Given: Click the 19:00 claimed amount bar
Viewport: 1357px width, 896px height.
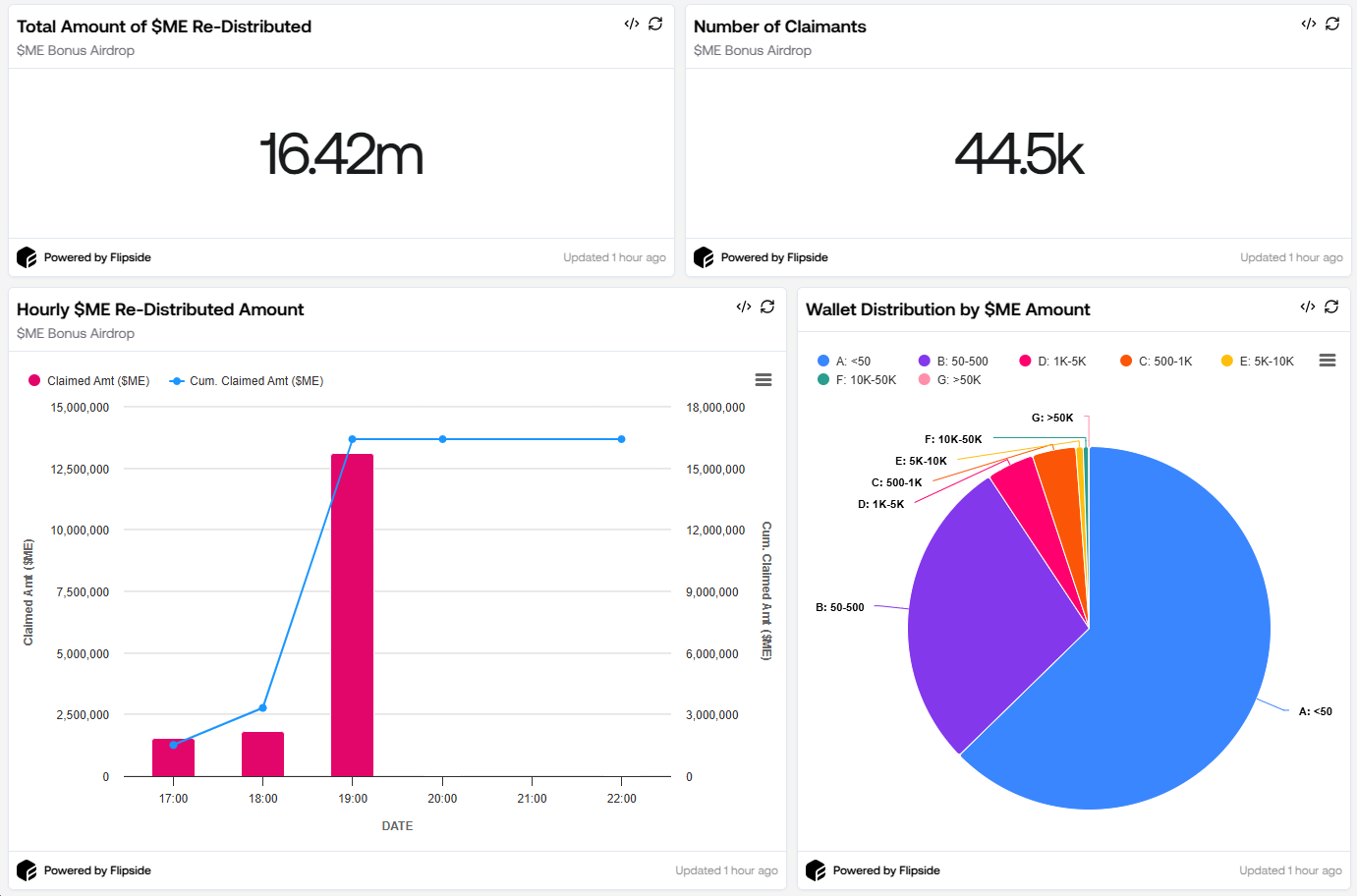Looking at the screenshot, I should click(x=352, y=614).
